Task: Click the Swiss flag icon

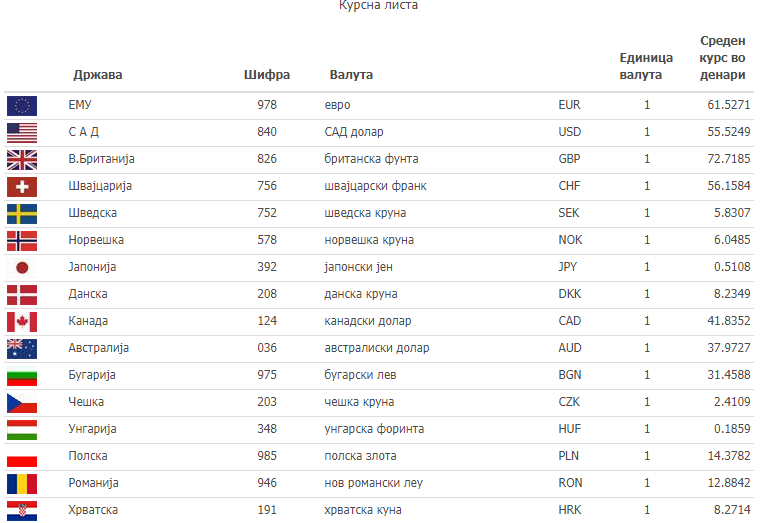Action: (x=22, y=187)
